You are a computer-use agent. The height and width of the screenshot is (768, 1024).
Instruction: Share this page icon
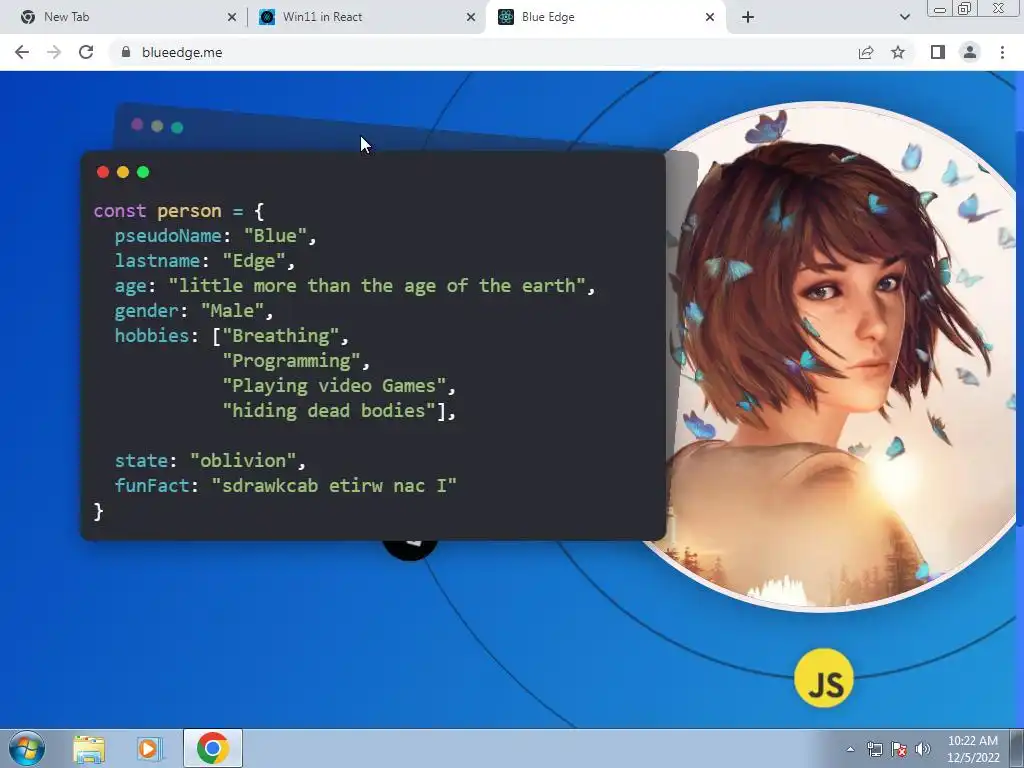coord(866,52)
